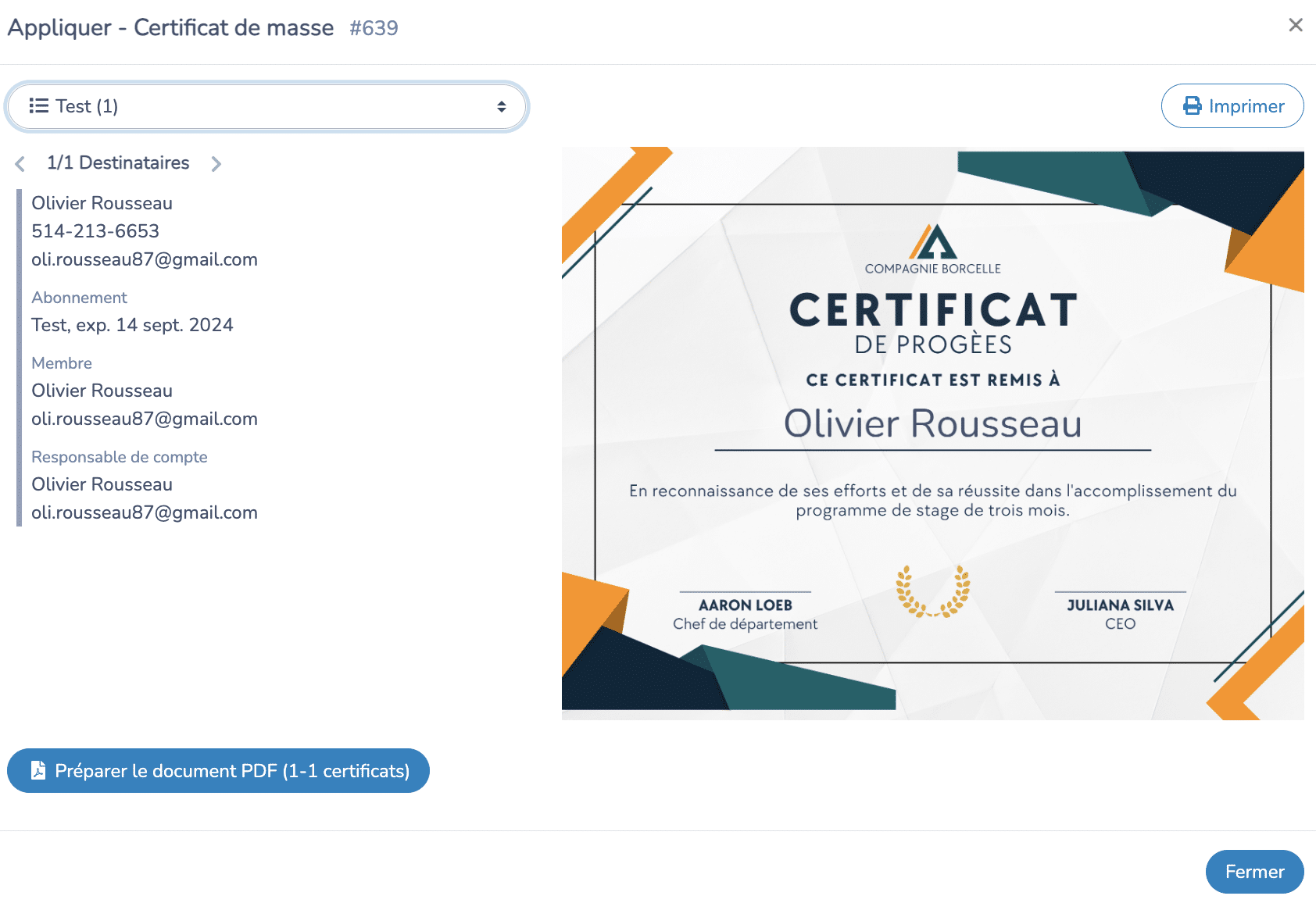1316x903 pixels.
Task: Click the Abonnement section label
Action: (79, 298)
